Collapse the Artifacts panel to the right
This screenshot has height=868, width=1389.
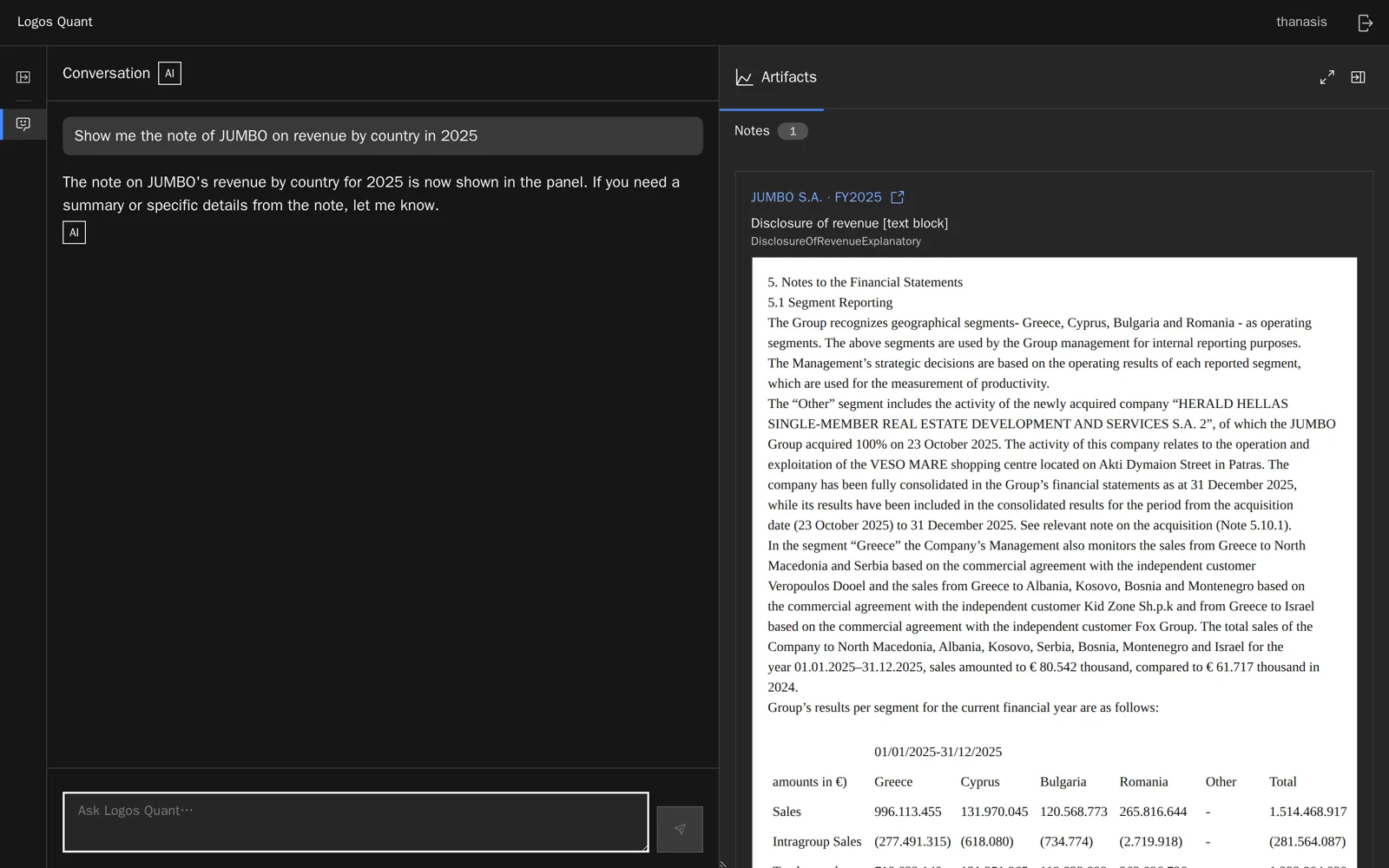tap(1358, 77)
